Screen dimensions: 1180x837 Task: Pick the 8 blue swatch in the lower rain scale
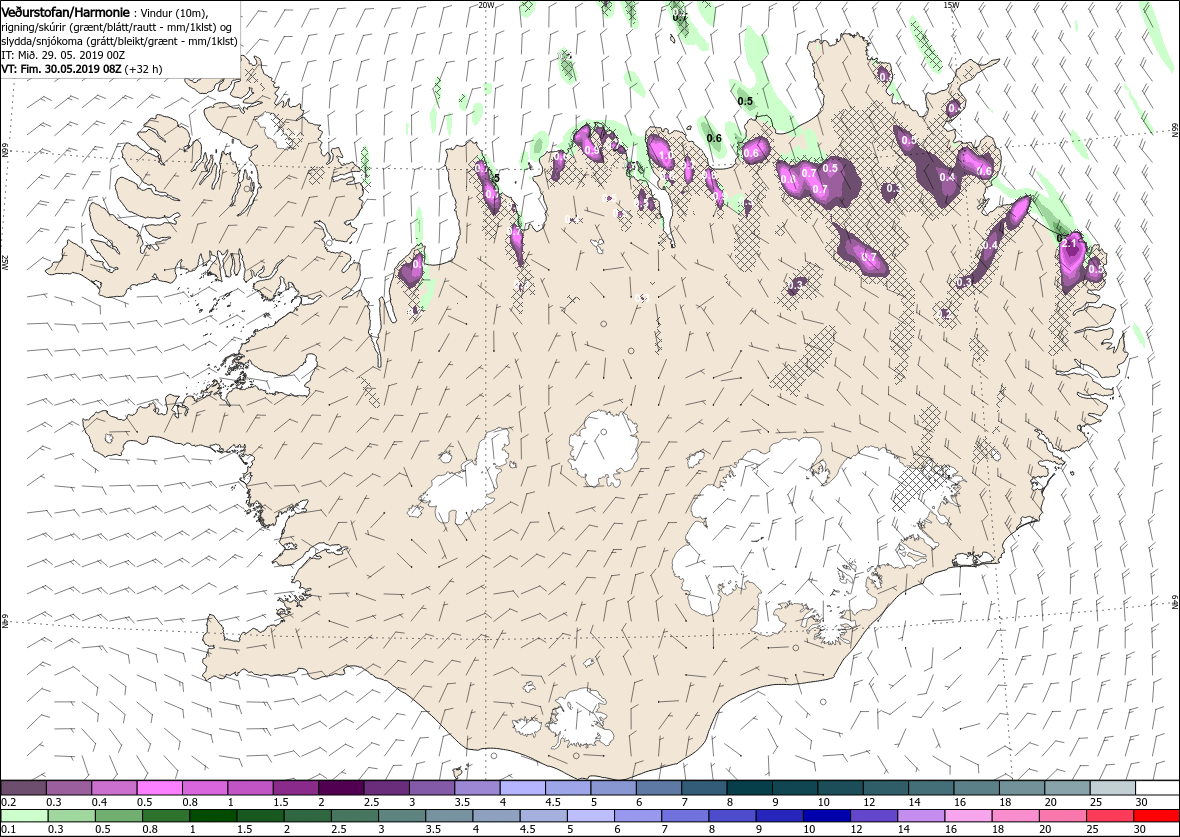[x=731, y=816]
